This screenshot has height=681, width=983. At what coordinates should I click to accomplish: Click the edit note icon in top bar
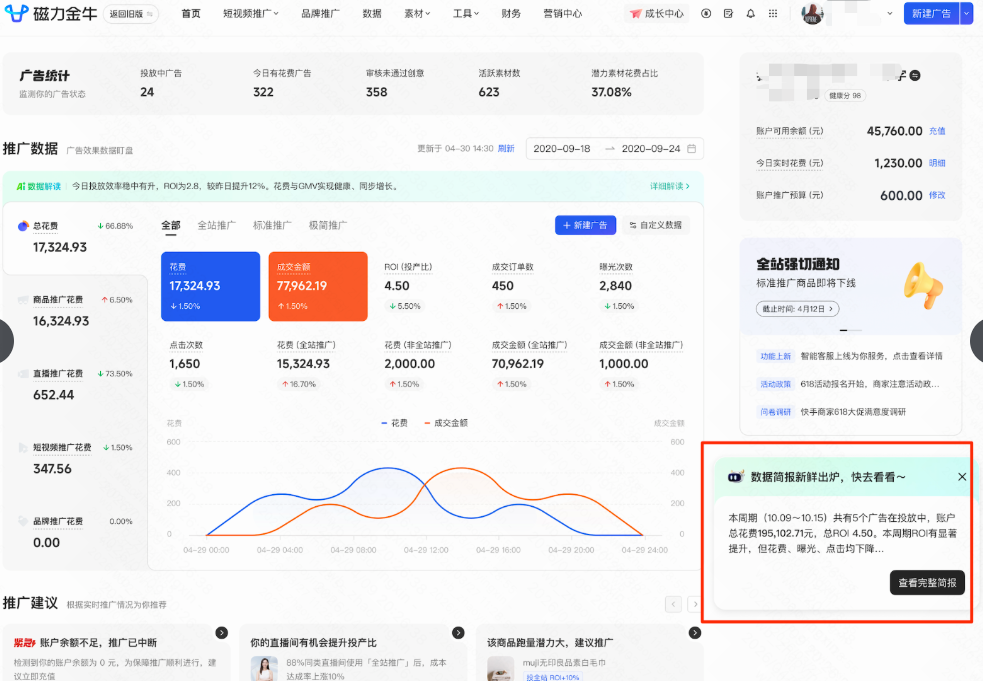point(728,13)
